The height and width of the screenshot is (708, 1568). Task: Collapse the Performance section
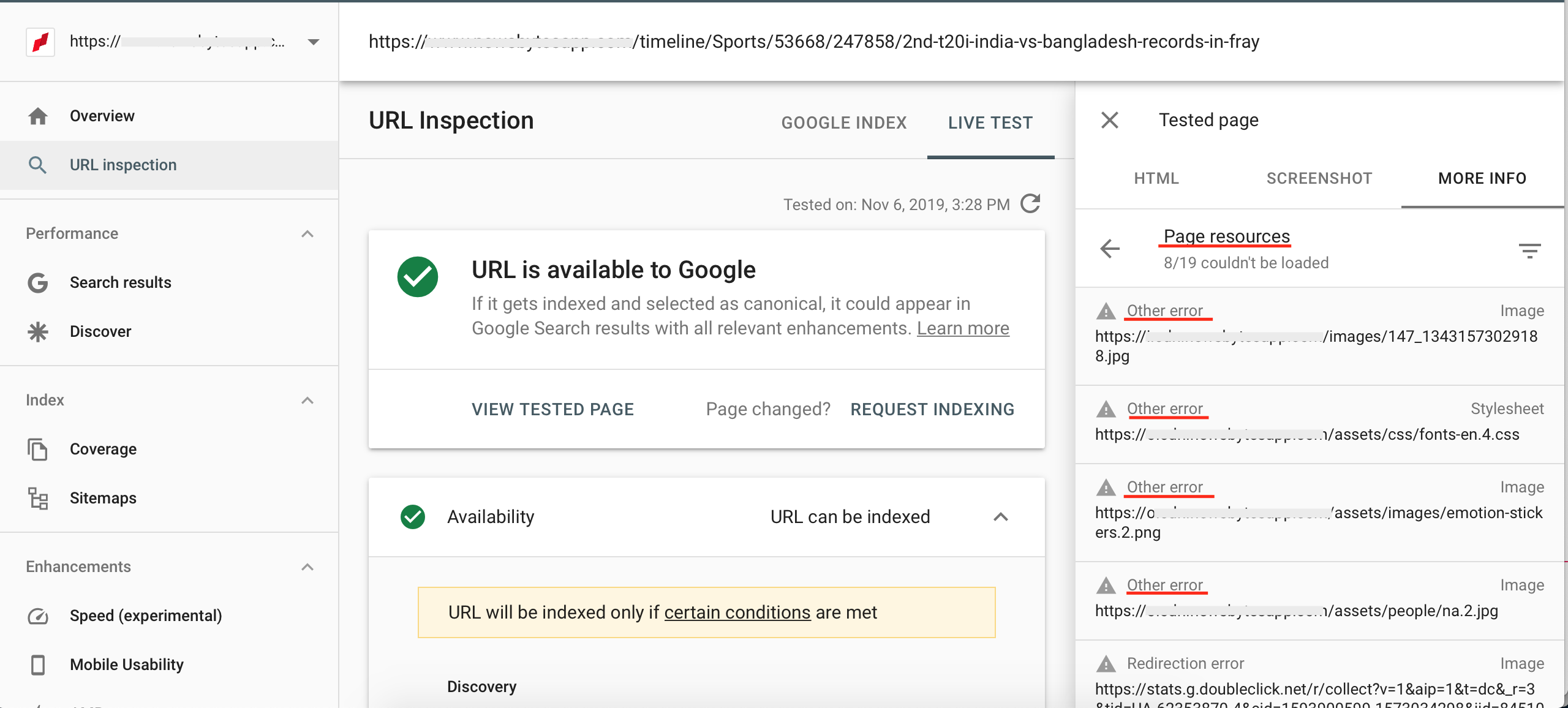pos(307,233)
